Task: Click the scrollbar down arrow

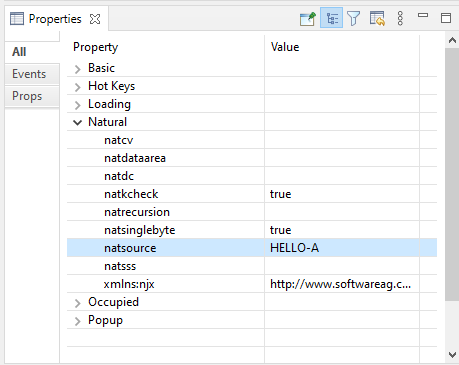Action: pyautogui.click(x=452, y=355)
